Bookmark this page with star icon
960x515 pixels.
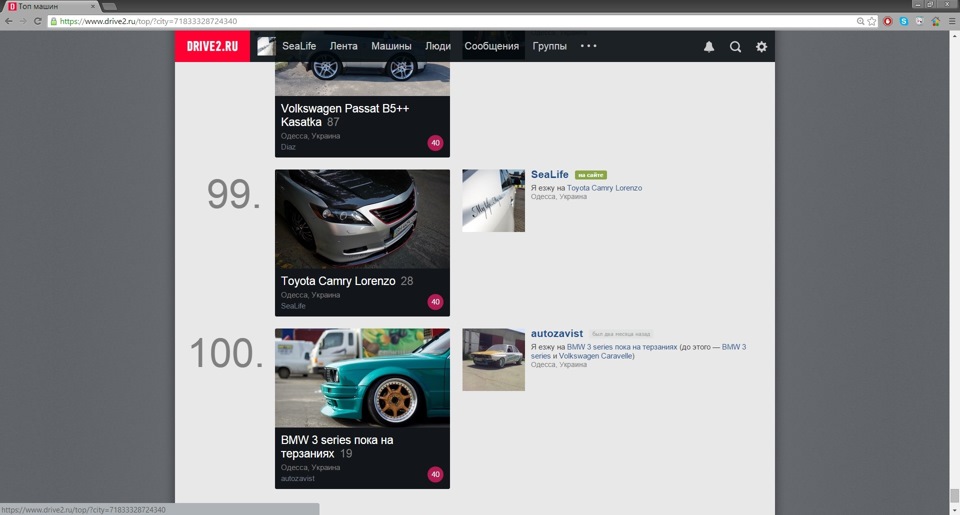pyautogui.click(x=872, y=21)
